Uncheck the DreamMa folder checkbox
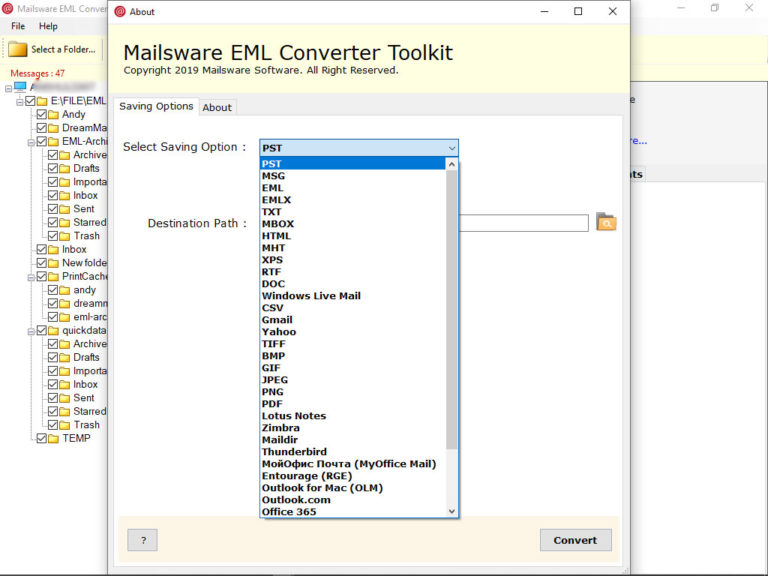This screenshot has height=576, width=768. coord(42,128)
